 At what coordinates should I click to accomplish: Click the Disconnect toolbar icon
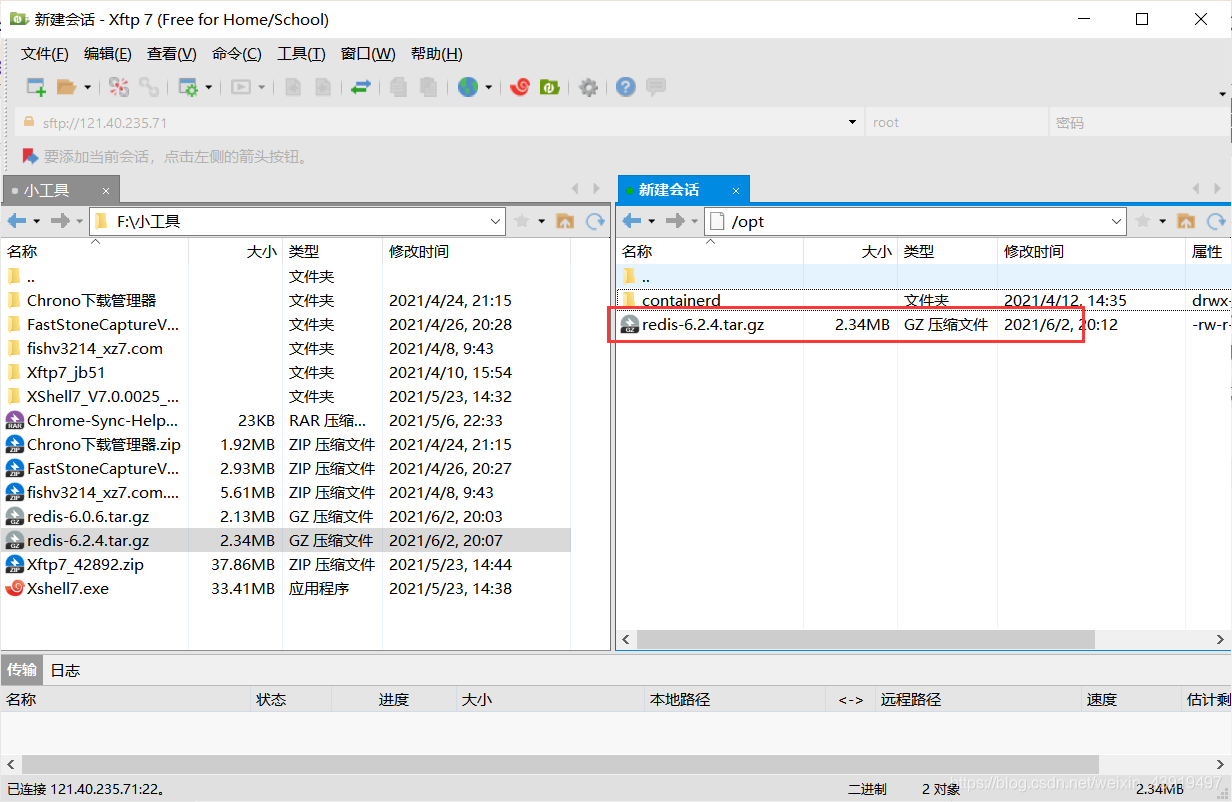[119, 87]
